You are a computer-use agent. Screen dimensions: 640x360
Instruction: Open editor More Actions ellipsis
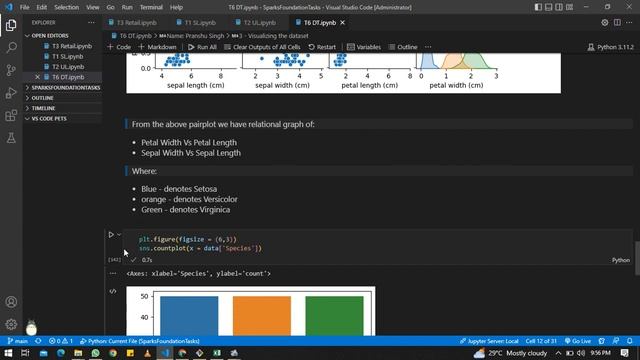[x=629, y=23]
